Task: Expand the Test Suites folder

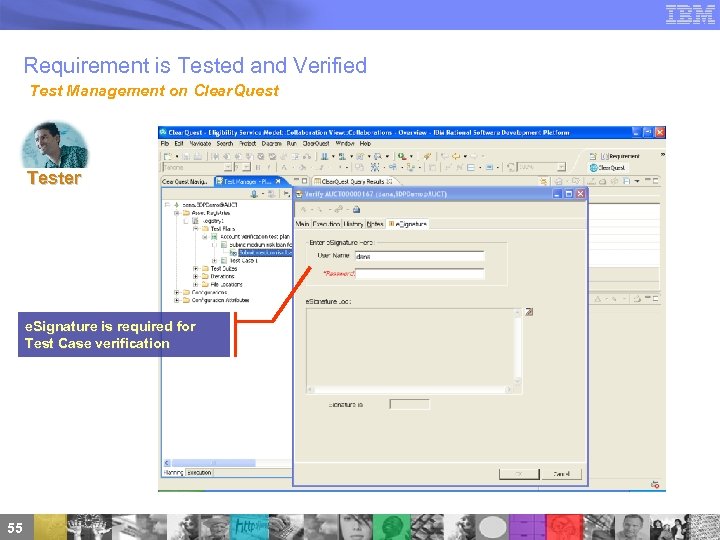Action: [x=196, y=269]
